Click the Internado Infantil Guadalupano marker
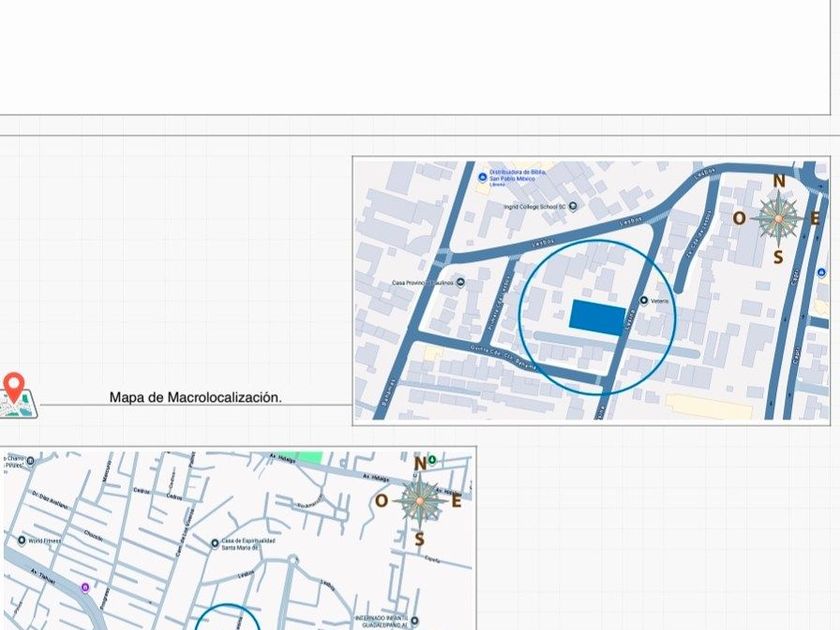 (x=414, y=621)
